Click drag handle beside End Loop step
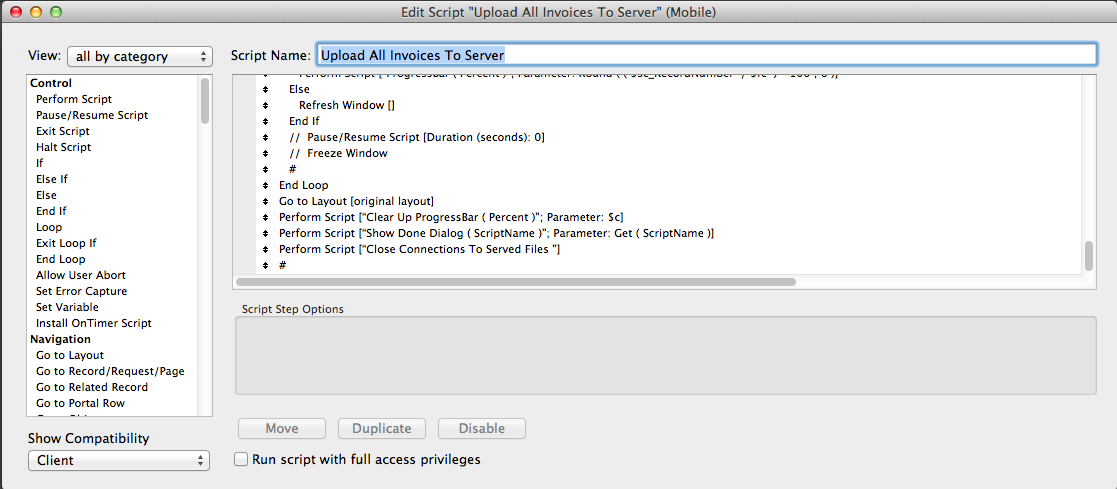This screenshot has width=1117, height=489. pyautogui.click(x=265, y=185)
